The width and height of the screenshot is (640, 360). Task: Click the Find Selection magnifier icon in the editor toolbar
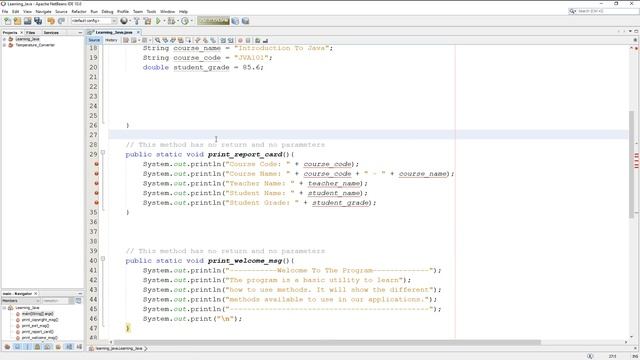pos(157,40)
